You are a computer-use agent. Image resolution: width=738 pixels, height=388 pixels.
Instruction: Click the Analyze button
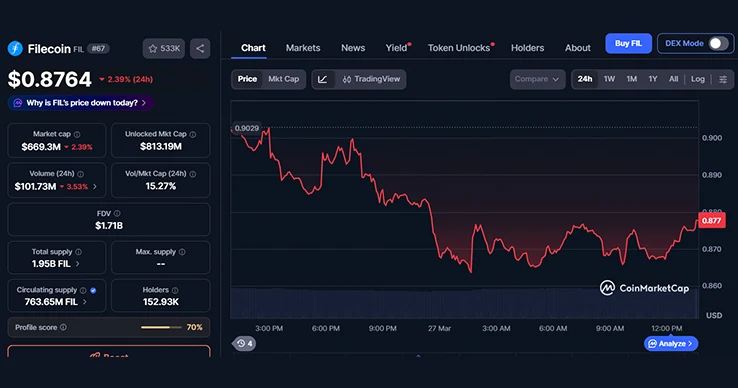click(x=671, y=344)
